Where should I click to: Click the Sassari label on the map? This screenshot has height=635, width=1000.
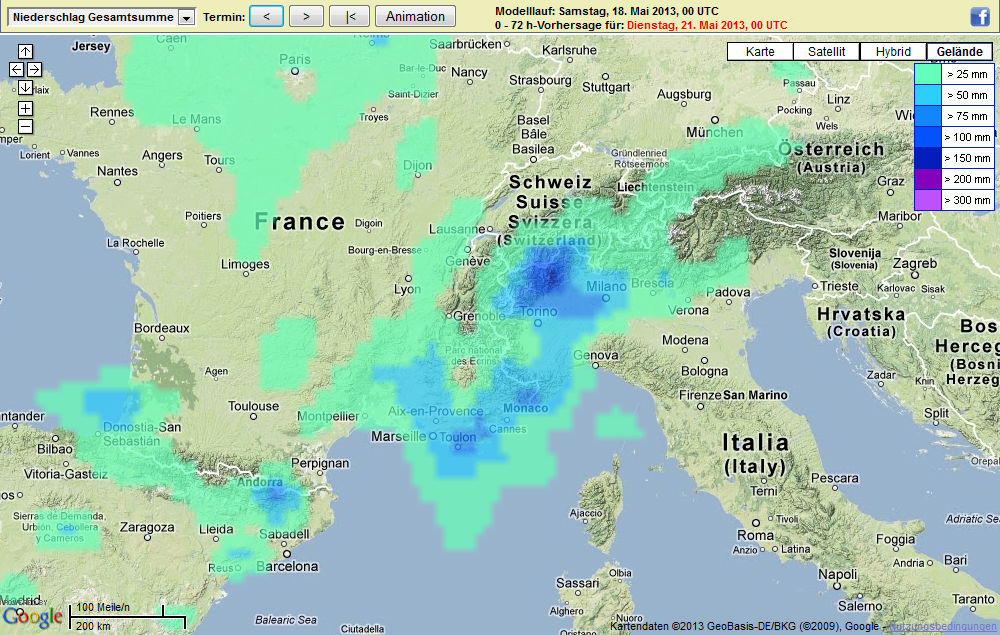[x=577, y=583]
